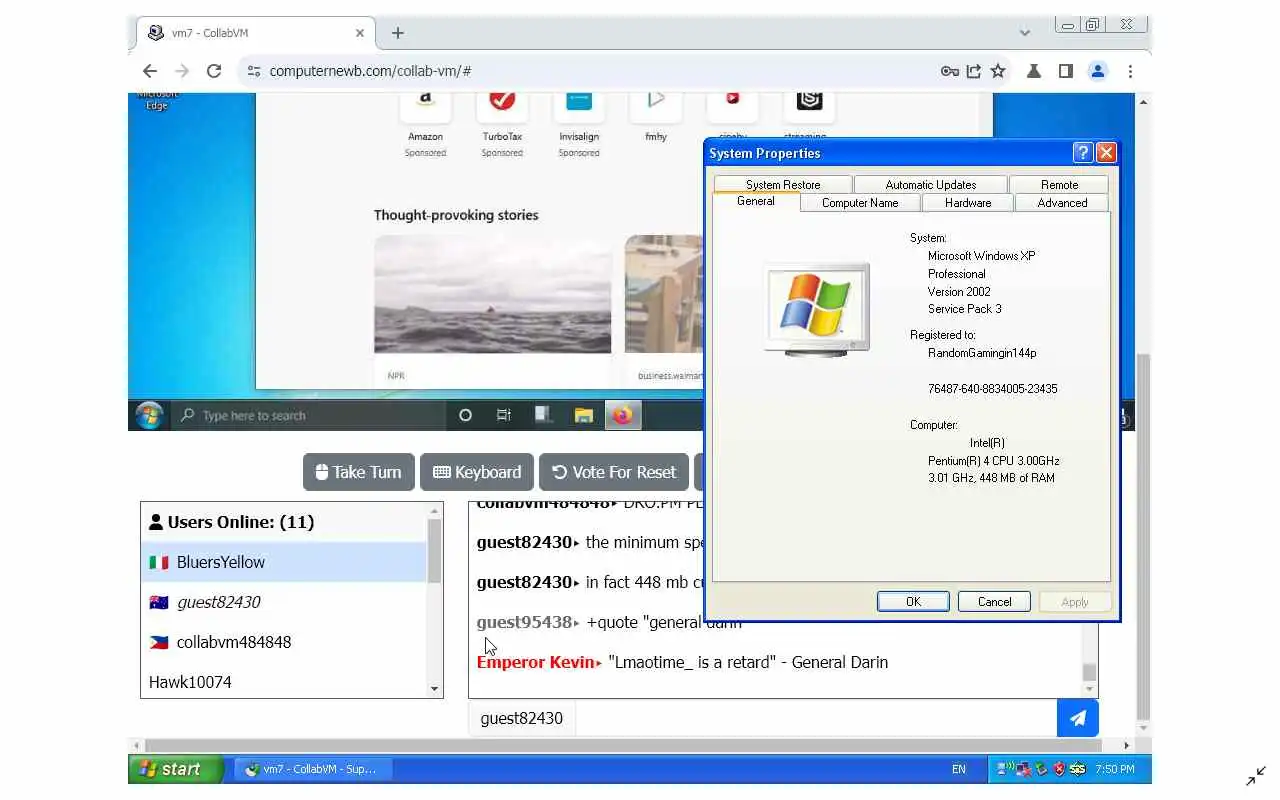Viewport: 1280px width, 800px height.
Task: Toggle the browser side panel icon
Action: pyautogui.click(x=1066, y=71)
